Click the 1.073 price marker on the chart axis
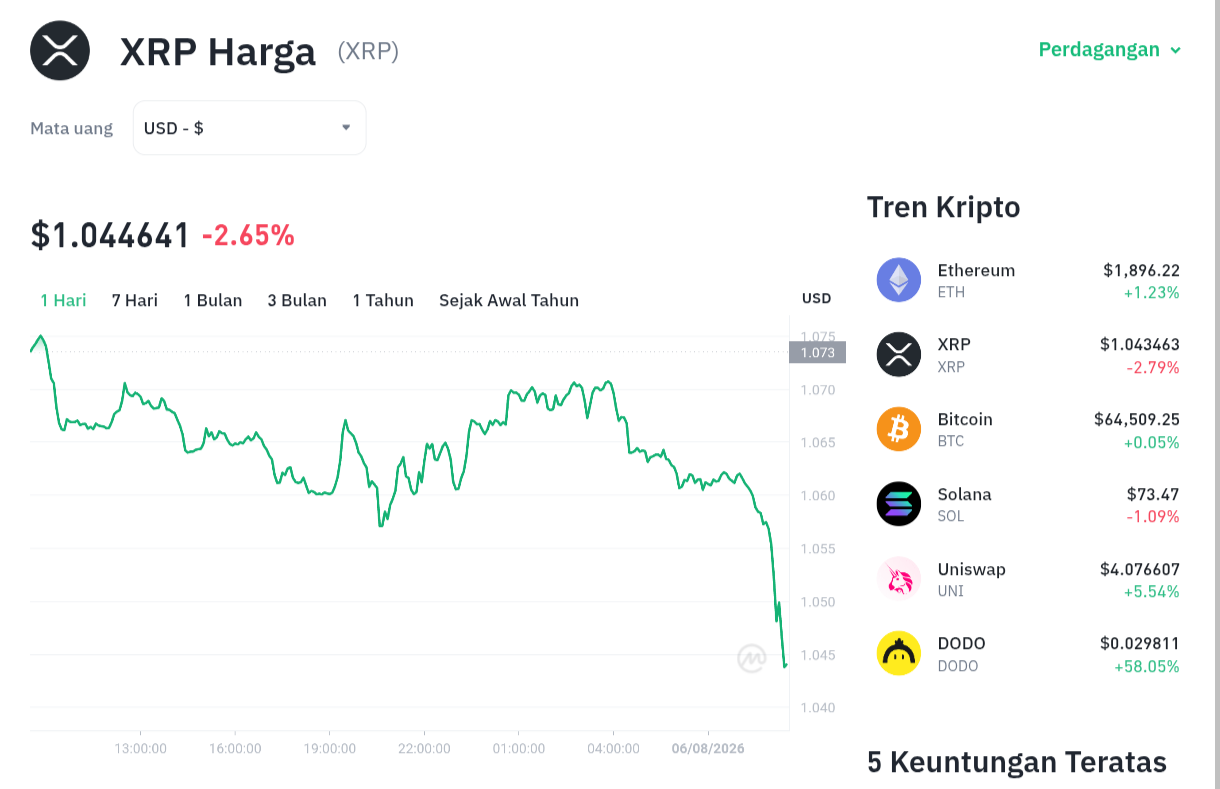The image size is (1220, 789). pos(817,352)
